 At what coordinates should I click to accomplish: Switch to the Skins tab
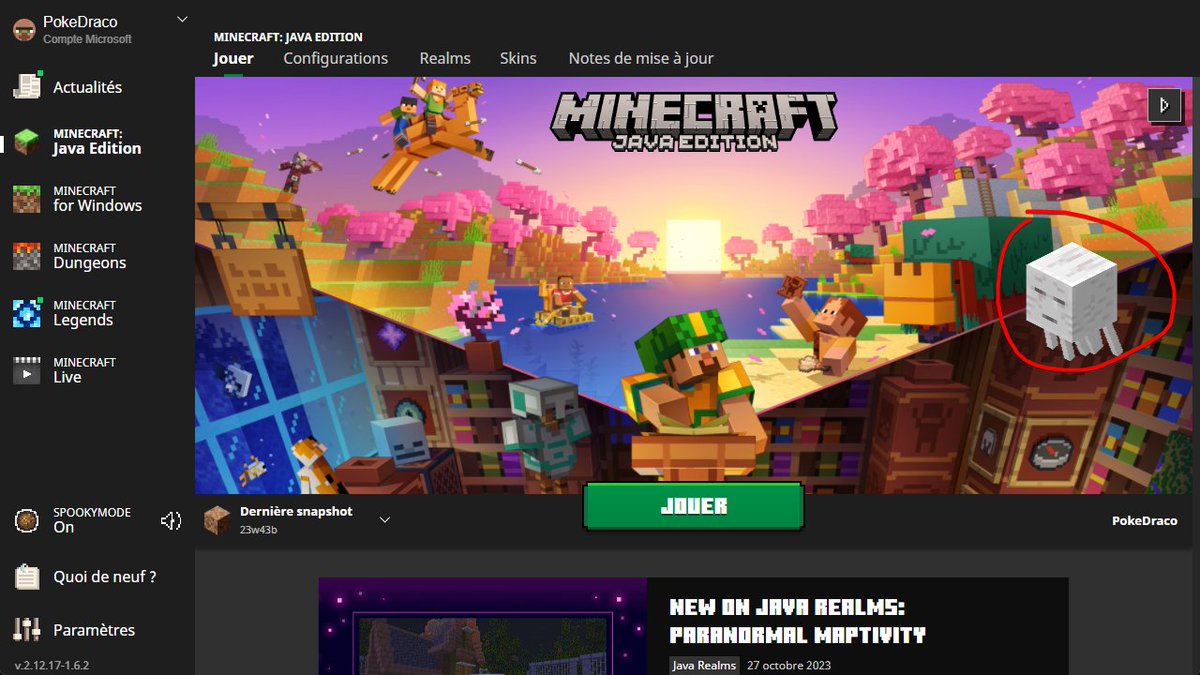[518, 58]
